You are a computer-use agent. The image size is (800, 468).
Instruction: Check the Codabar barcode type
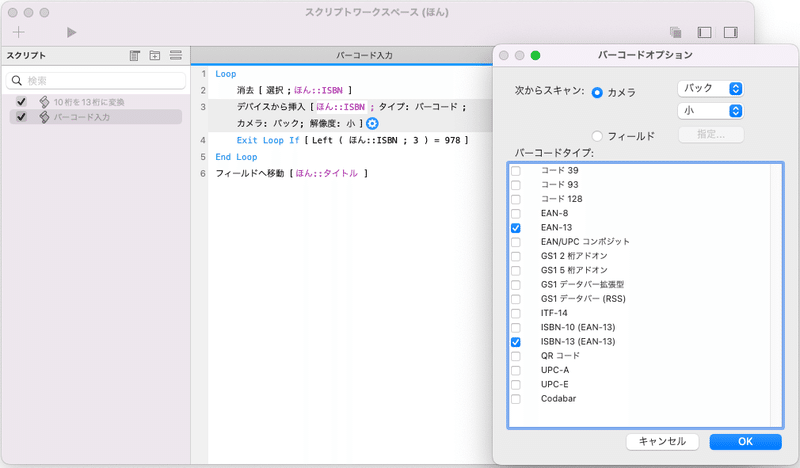tap(516, 399)
